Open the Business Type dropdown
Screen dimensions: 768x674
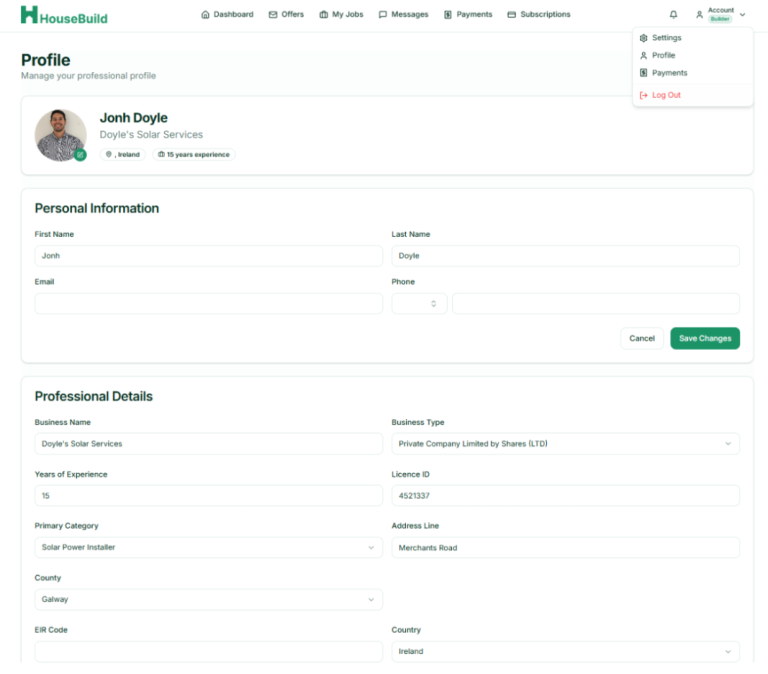point(565,443)
